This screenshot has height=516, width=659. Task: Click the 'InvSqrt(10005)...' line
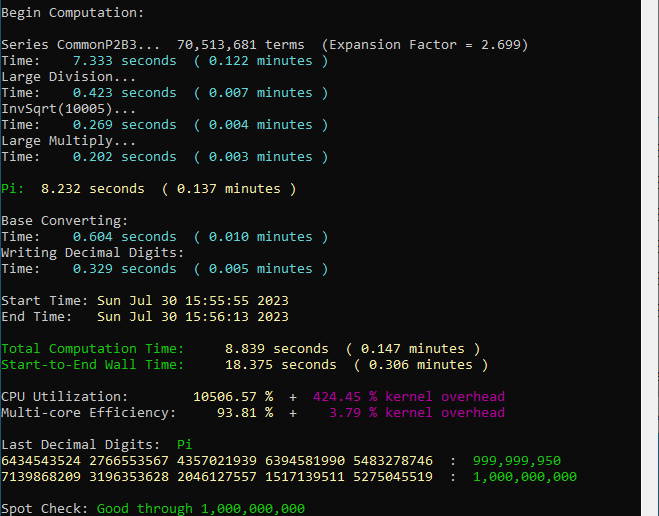69,109
